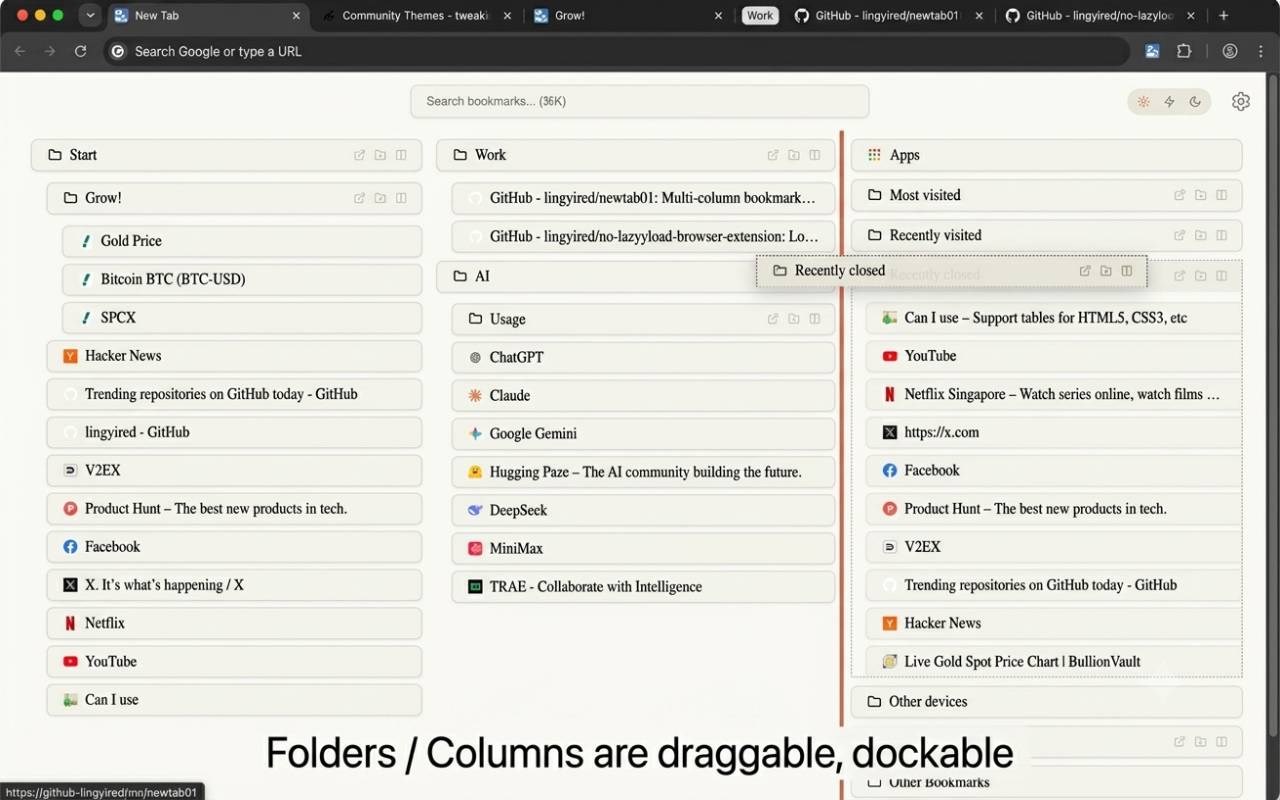Screen dimensions: 1280x800
Task: Open the tab search chevron dropdown
Action: [91, 16]
